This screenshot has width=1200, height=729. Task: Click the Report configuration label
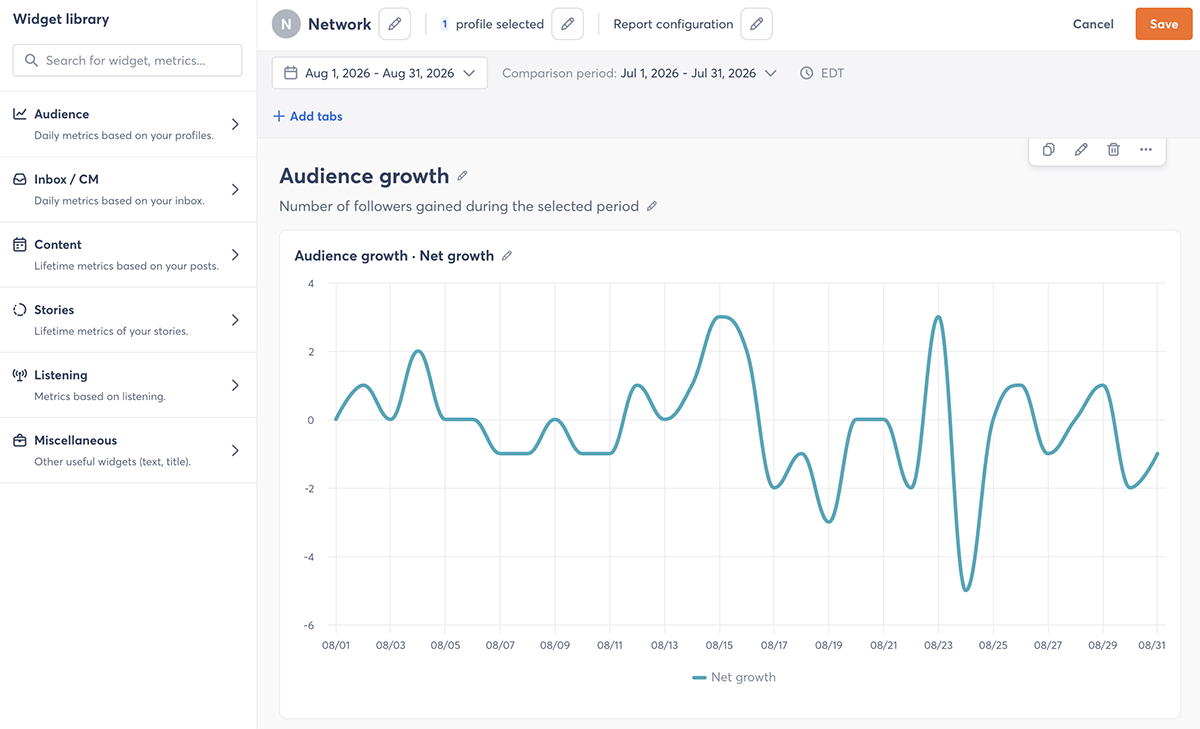click(x=673, y=24)
